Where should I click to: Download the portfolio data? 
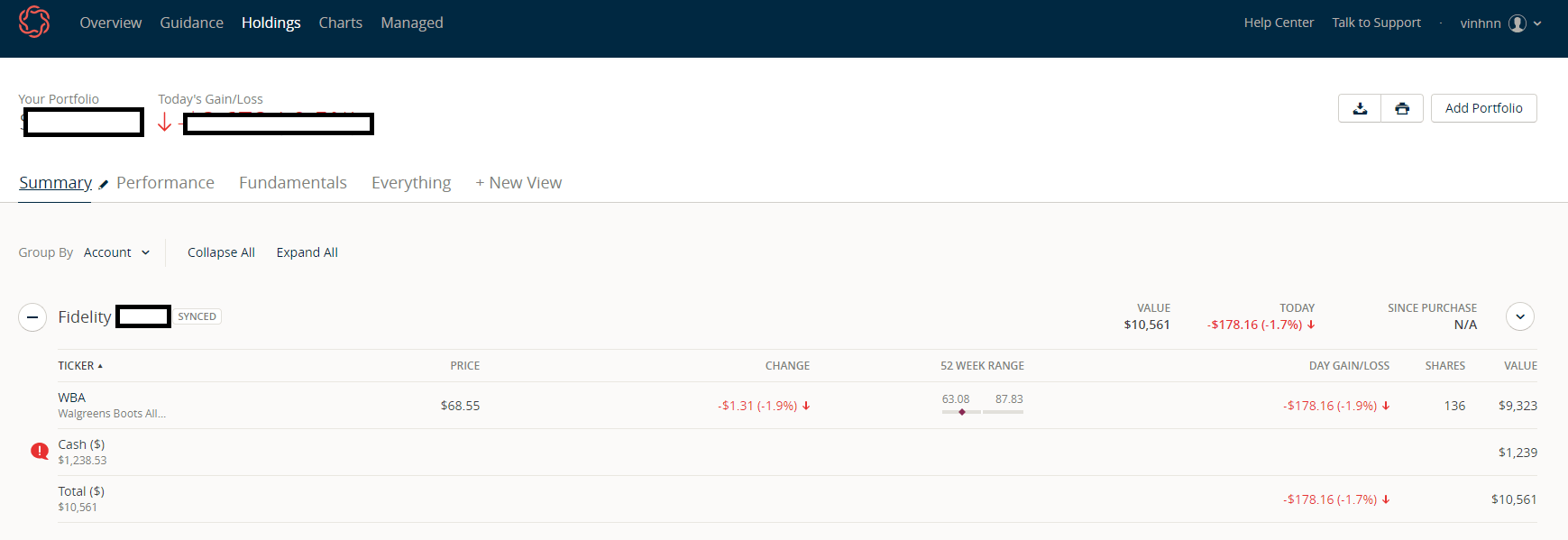[1360, 108]
